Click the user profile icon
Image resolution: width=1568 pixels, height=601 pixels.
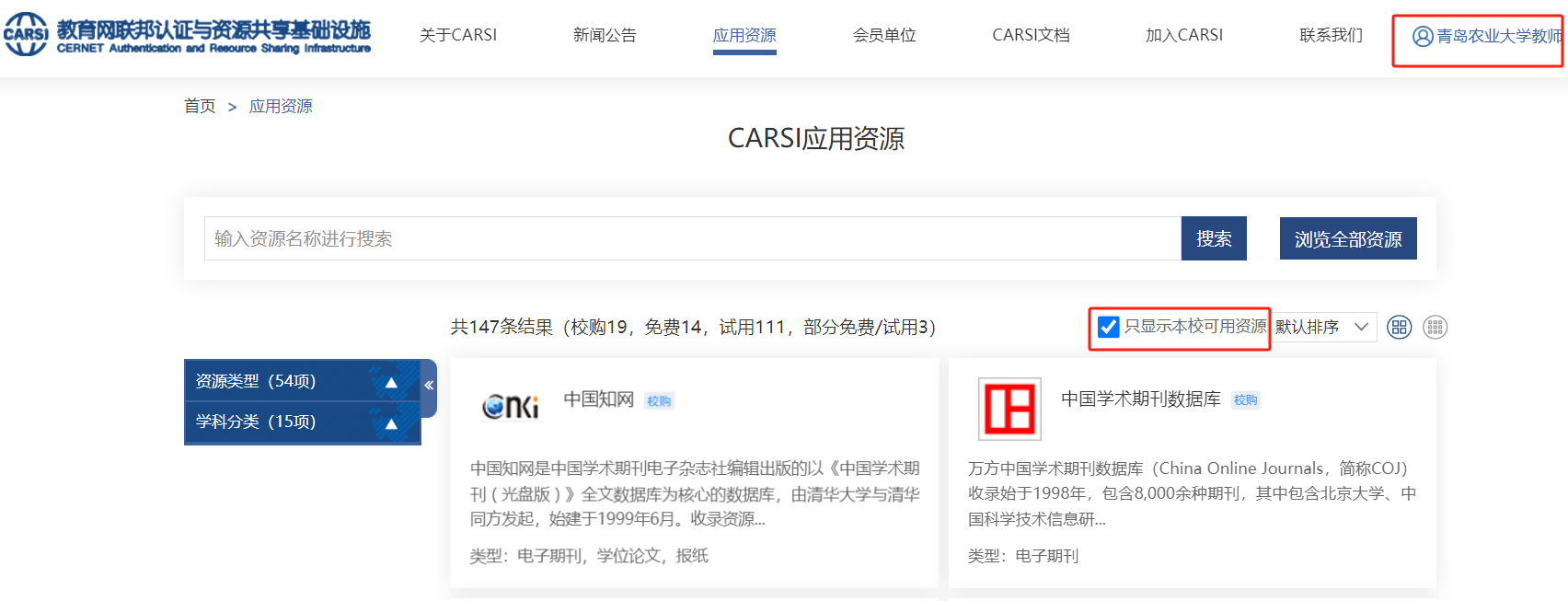[1423, 36]
